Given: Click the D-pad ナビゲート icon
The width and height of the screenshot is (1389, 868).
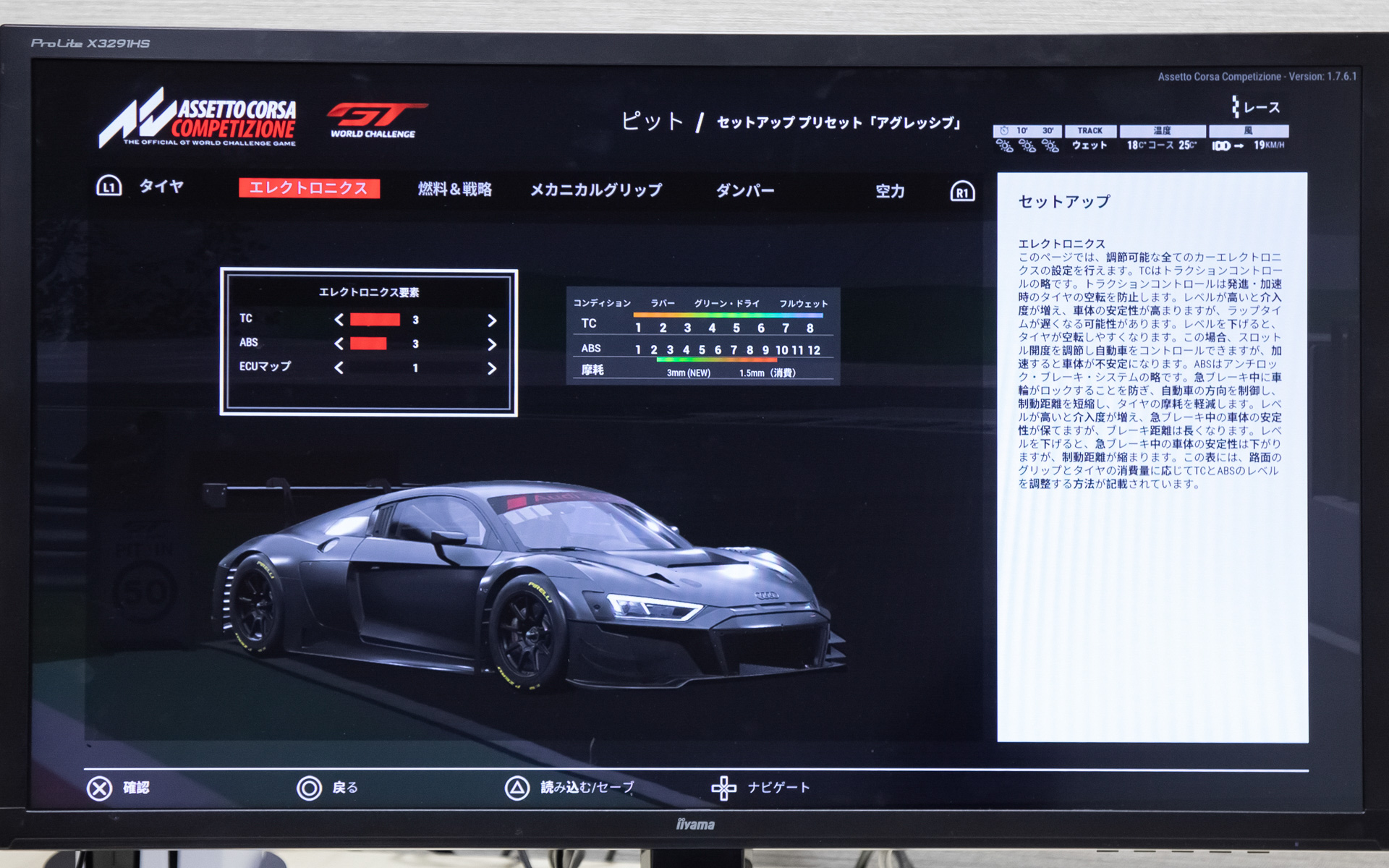Looking at the screenshot, I should [x=723, y=787].
